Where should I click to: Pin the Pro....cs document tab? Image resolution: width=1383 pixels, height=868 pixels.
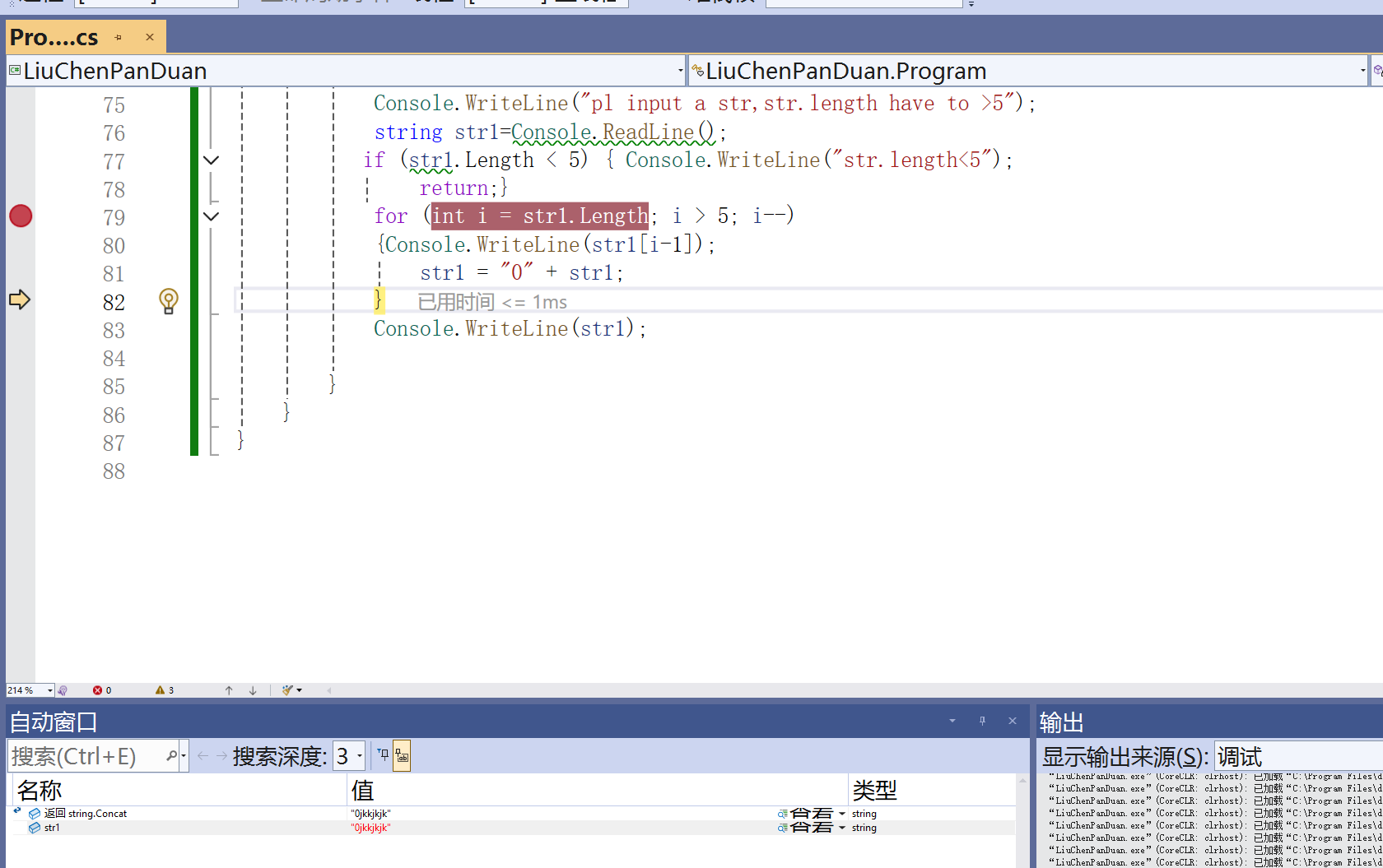(119, 37)
